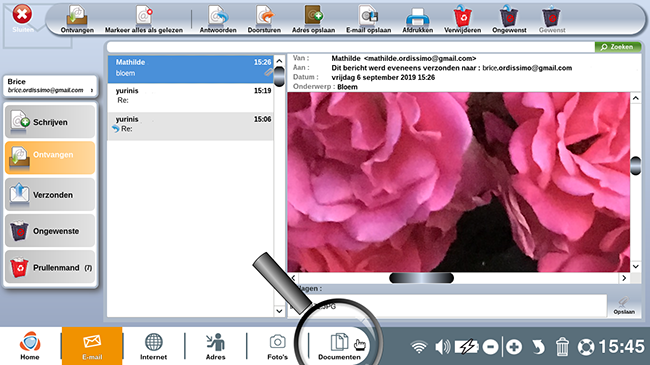Mark email as Ongewenst in toolbar
This screenshot has width=650, height=365.
509,19
